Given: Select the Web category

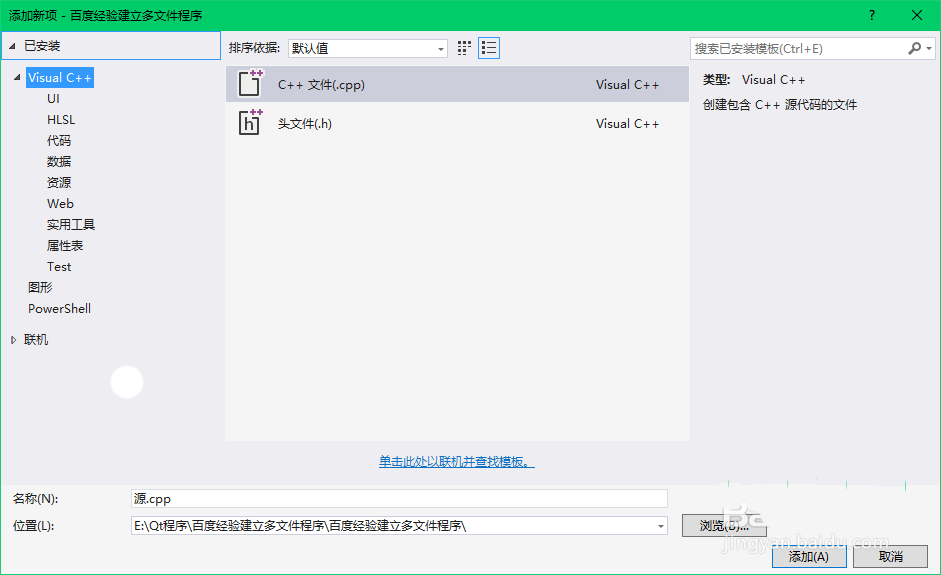Looking at the screenshot, I should pyautogui.click(x=61, y=203).
